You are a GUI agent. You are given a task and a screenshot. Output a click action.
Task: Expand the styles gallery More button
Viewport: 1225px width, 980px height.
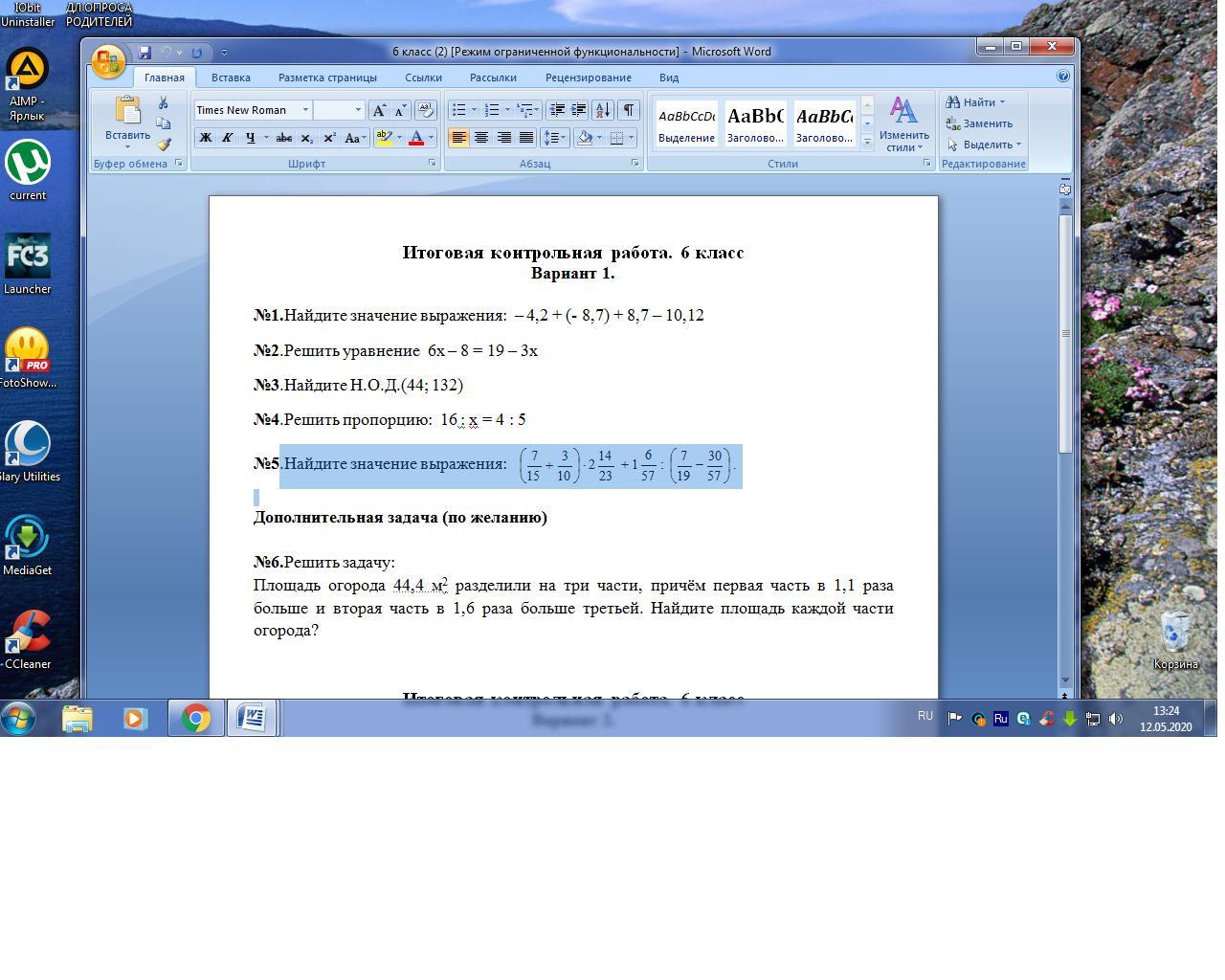[x=867, y=142]
